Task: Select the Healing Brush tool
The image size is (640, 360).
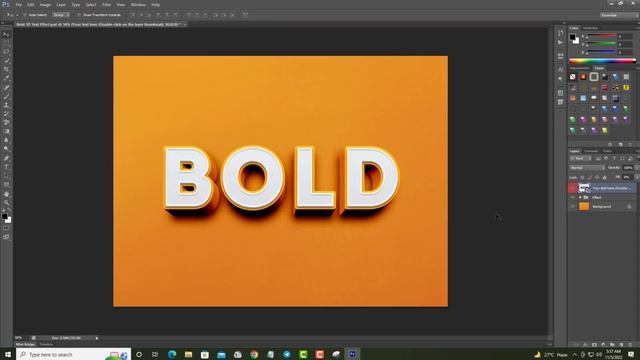Action: [6, 87]
